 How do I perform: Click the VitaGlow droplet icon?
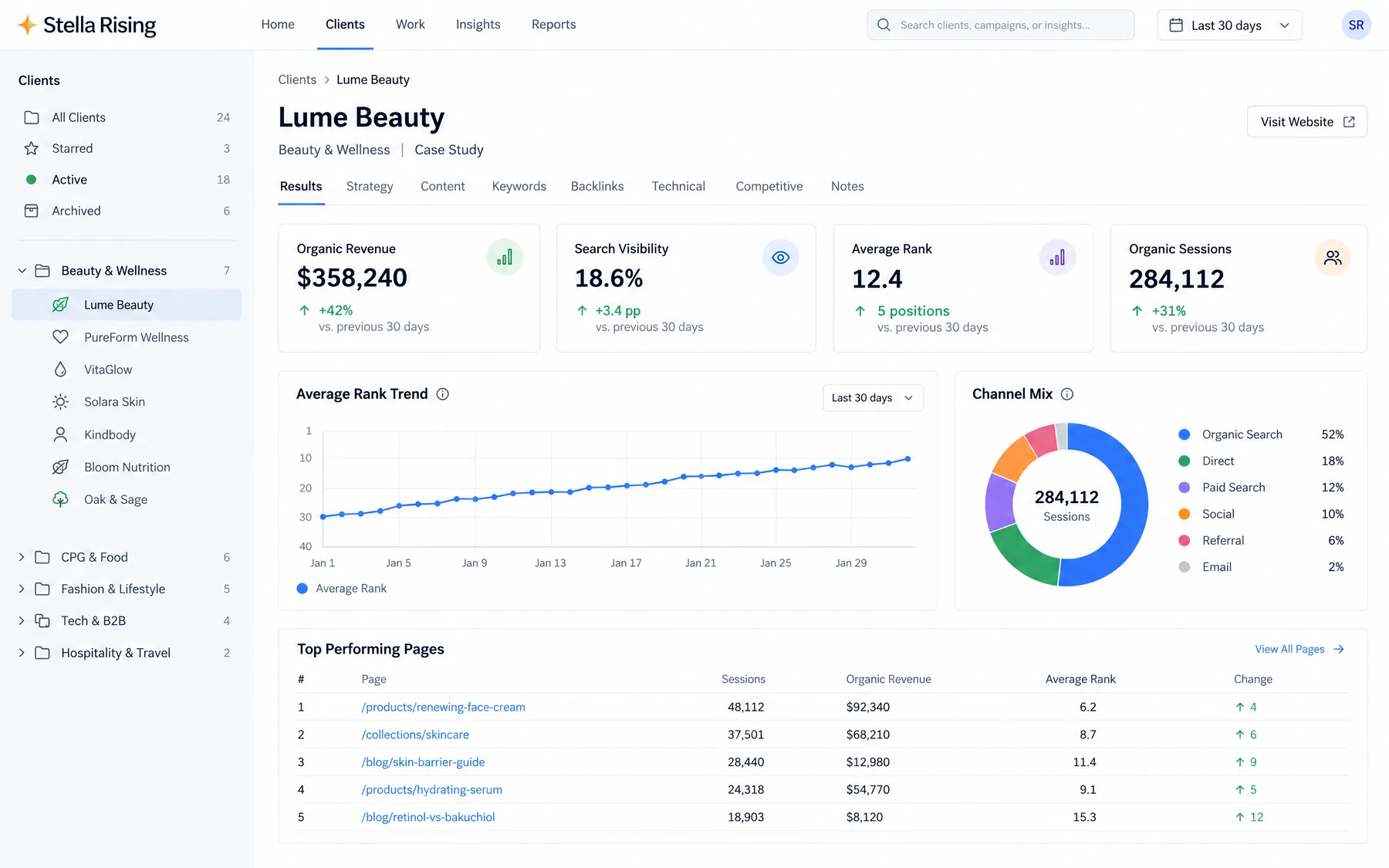(60, 370)
